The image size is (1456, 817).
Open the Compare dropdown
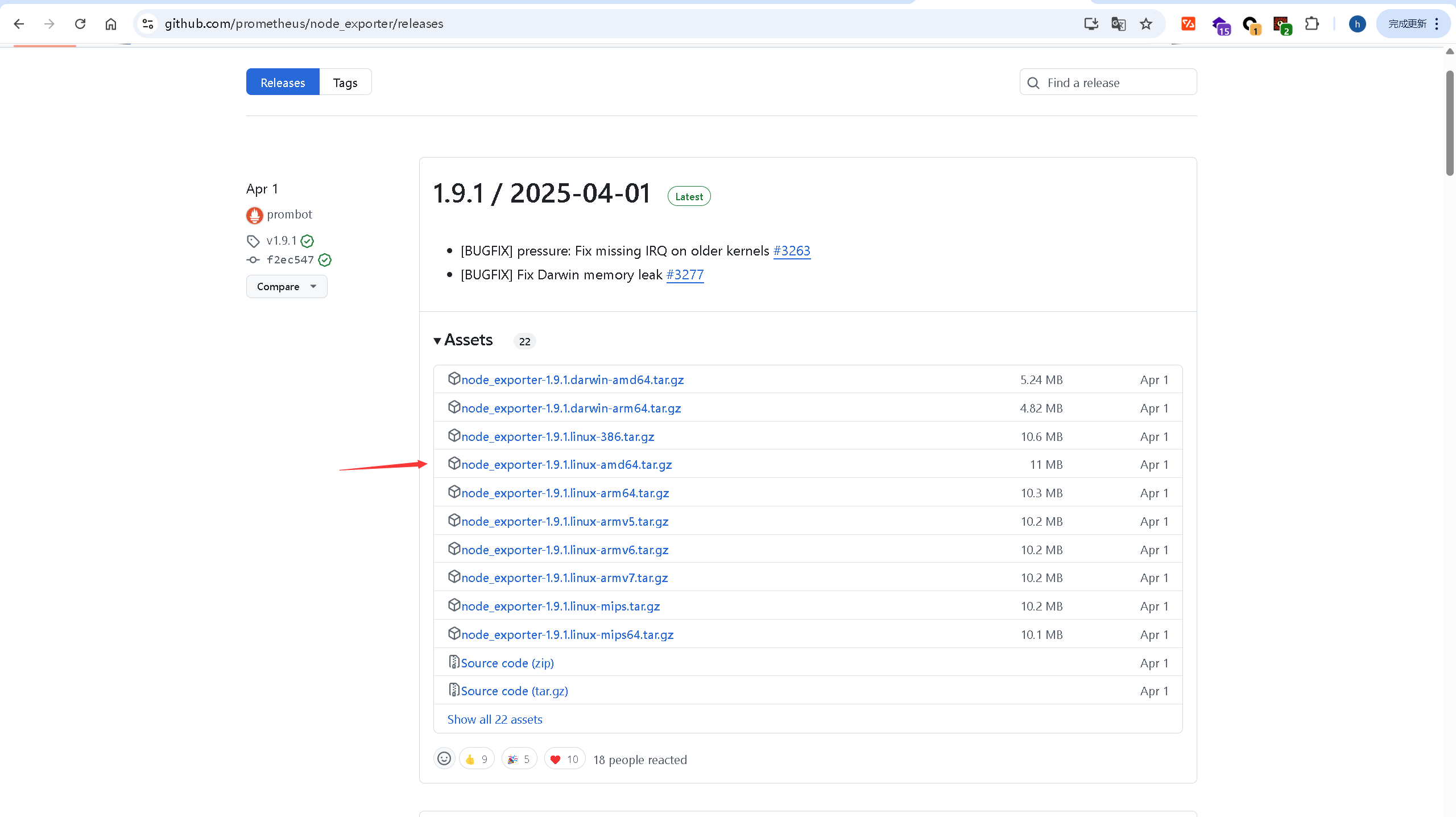pos(287,286)
